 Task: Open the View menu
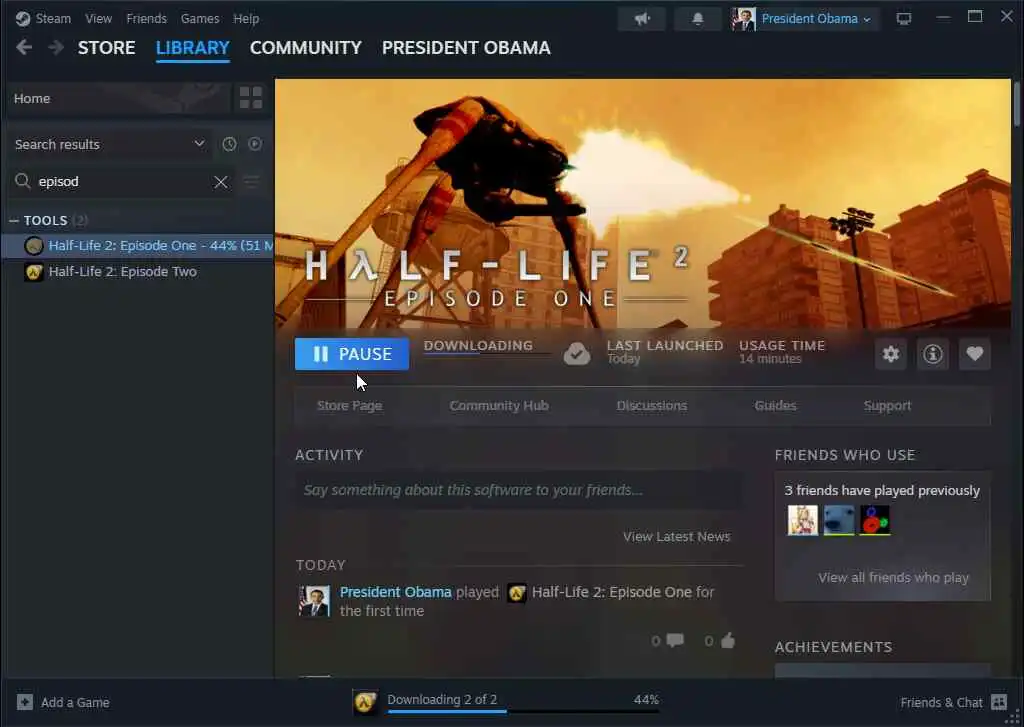point(99,19)
